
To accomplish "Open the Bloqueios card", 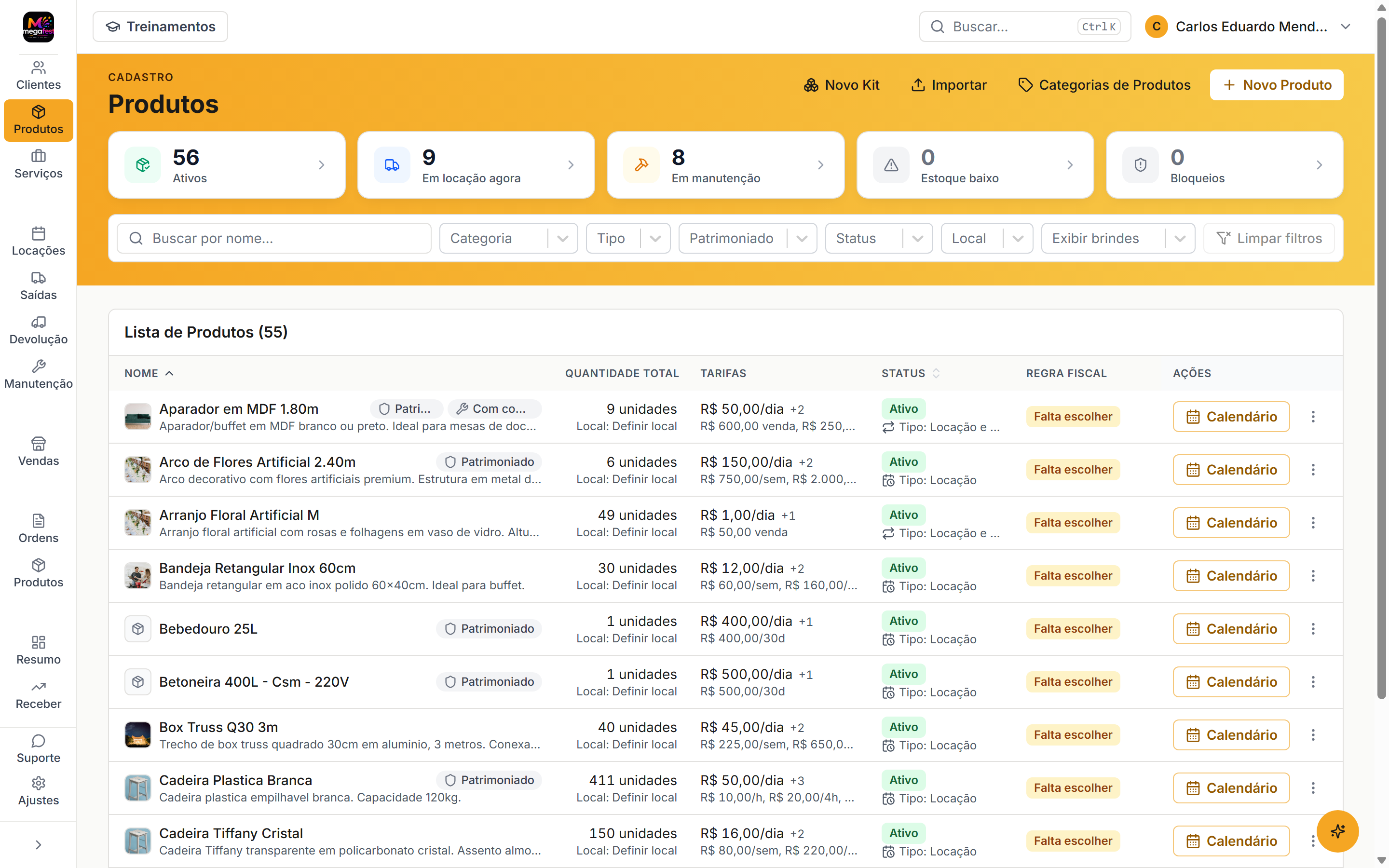I will click(x=1224, y=165).
